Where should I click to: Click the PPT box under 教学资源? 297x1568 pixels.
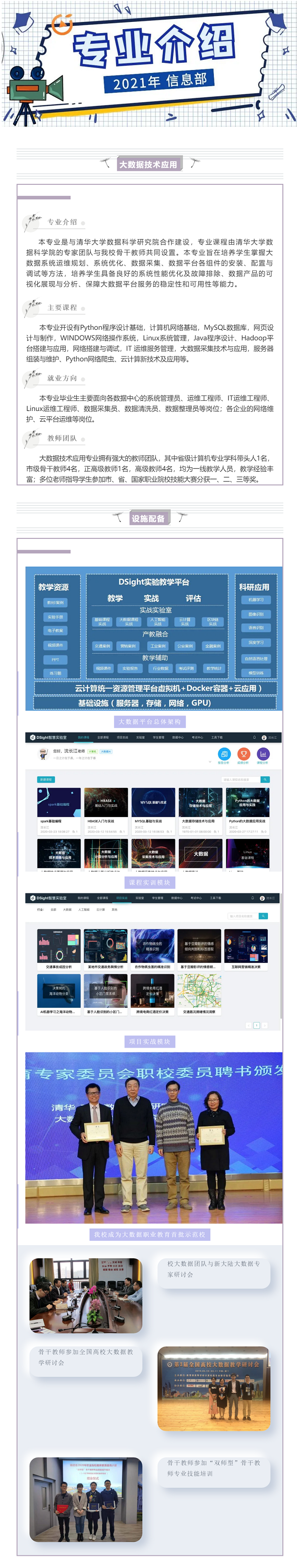click(55, 659)
